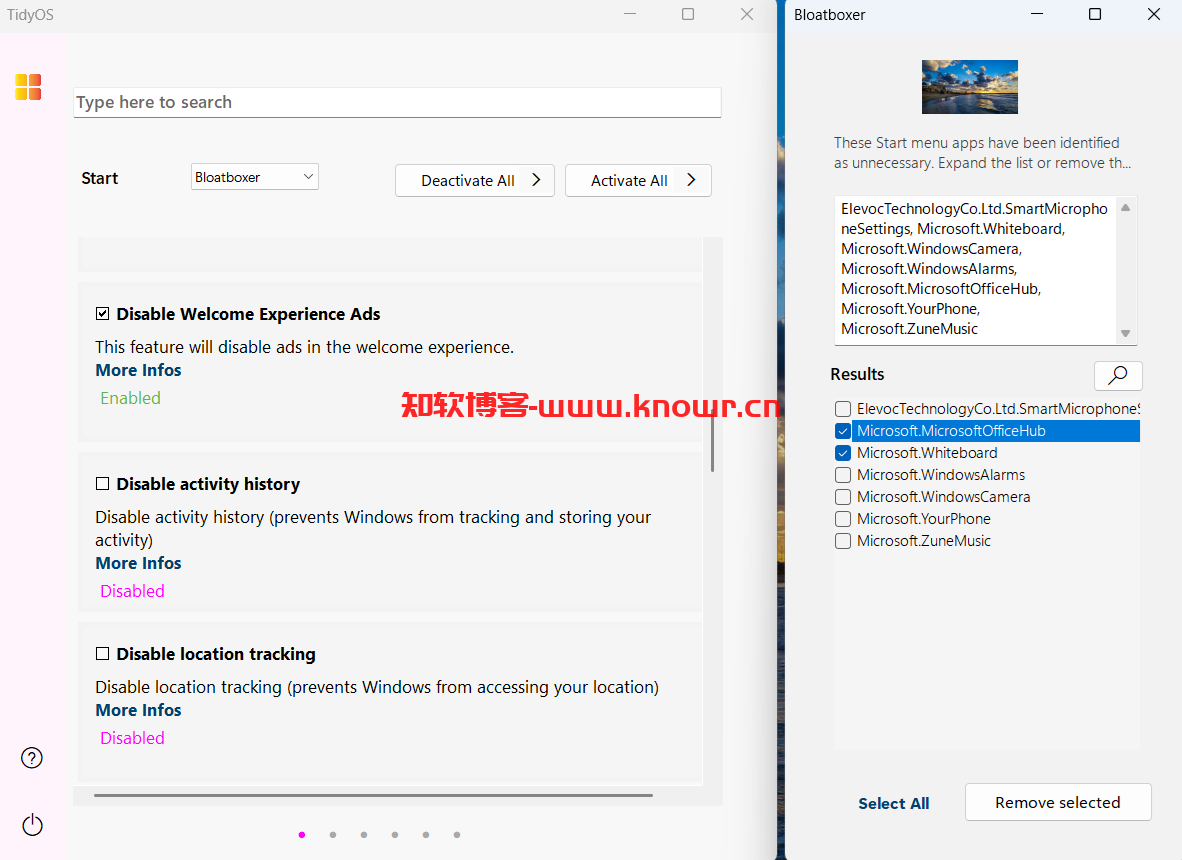Go to the fourth pagination dot
1182x860 pixels.
click(x=395, y=834)
